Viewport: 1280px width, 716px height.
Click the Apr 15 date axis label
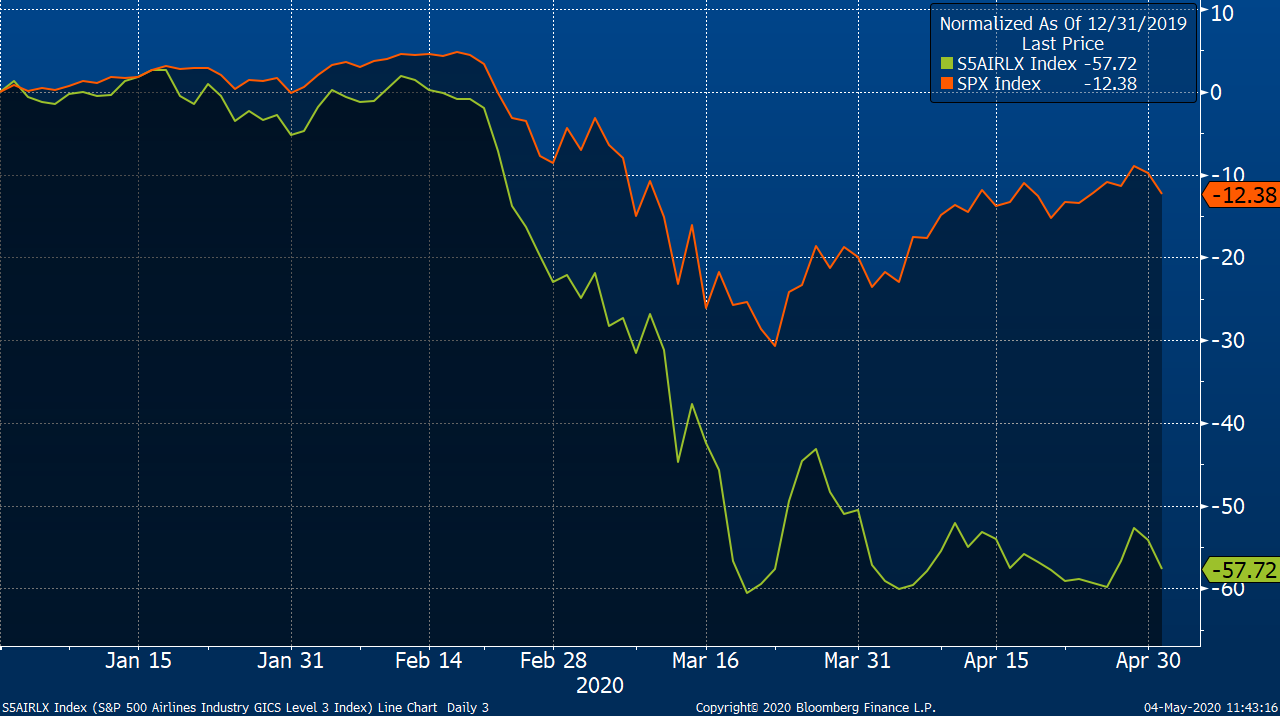996,661
